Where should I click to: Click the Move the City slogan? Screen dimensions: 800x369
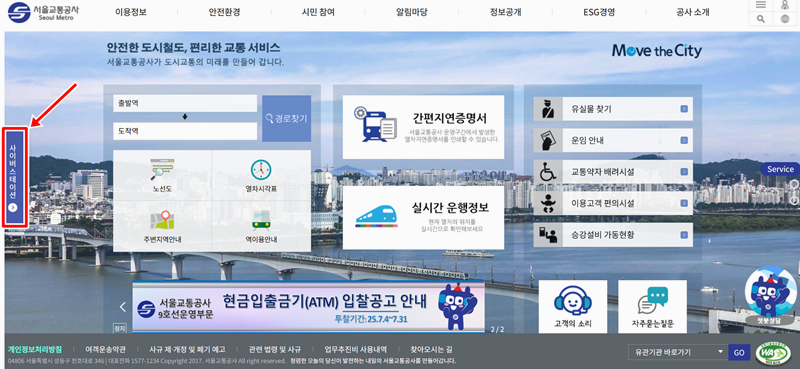pyautogui.click(x=657, y=51)
